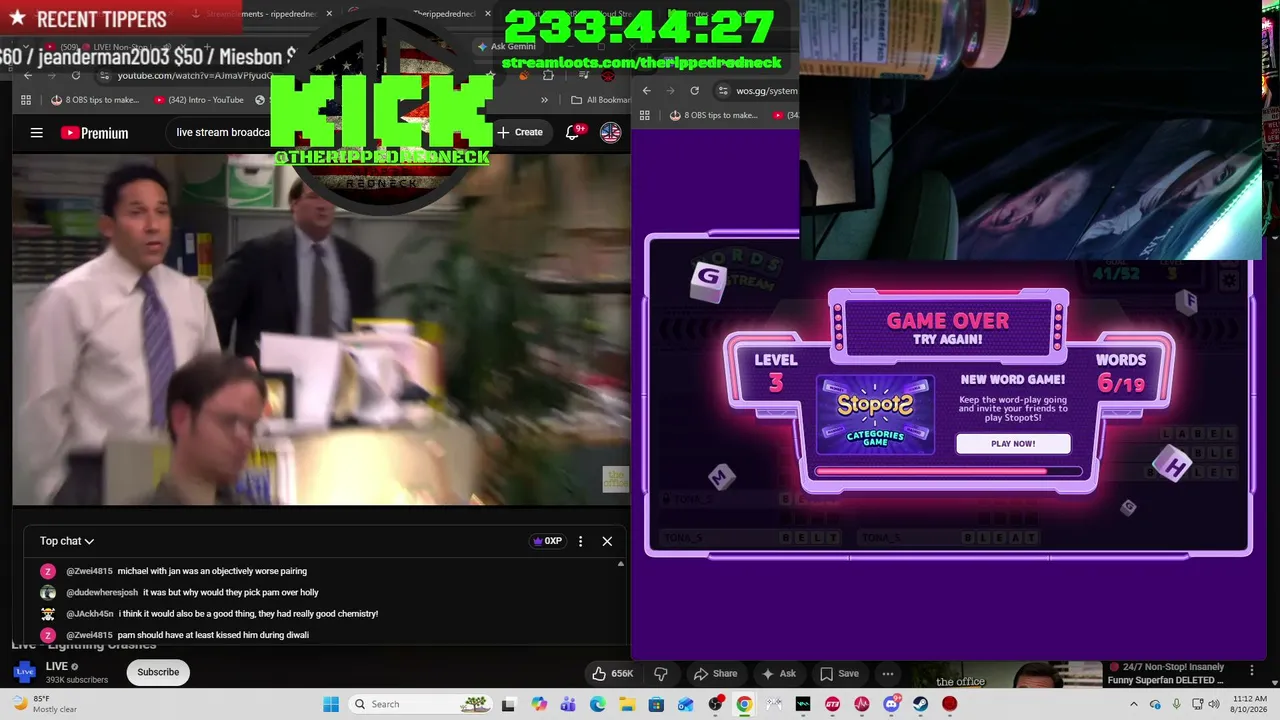Open Microsoft Edge from the taskbar
The width and height of the screenshot is (1280, 720).
598,704
